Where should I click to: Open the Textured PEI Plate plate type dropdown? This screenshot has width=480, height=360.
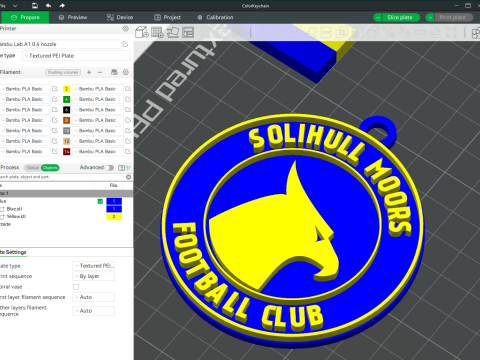pyautogui.click(x=76, y=56)
